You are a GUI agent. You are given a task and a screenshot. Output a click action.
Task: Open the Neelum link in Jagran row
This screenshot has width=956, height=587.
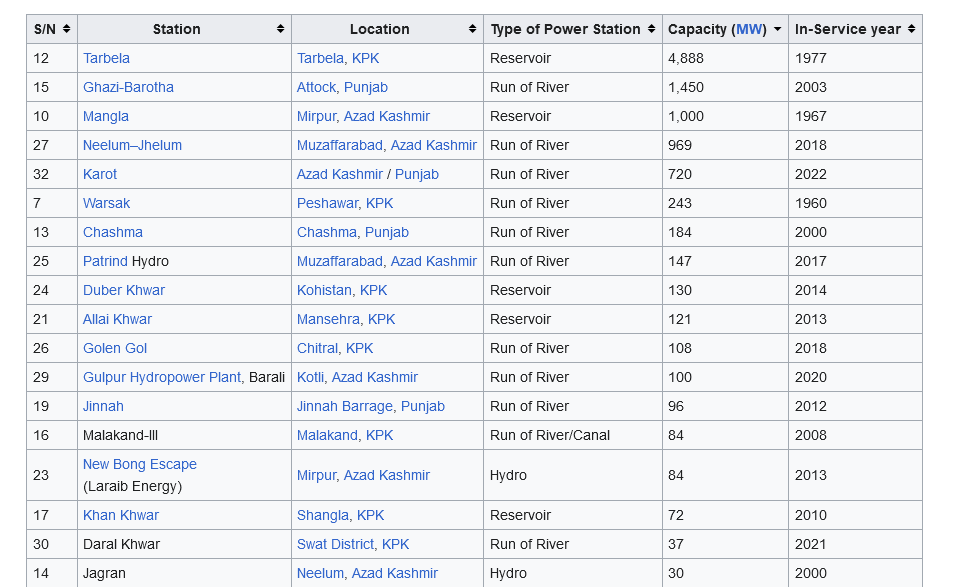[320, 574]
